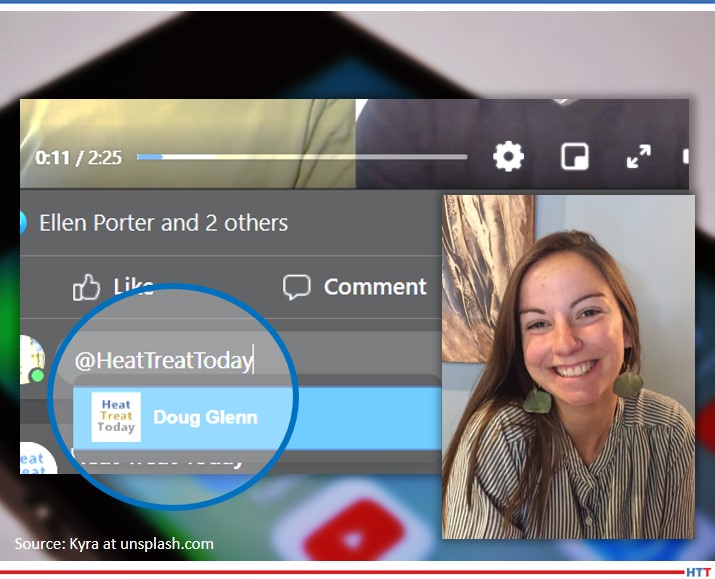Click the miniplayer icon in video controls

574,157
